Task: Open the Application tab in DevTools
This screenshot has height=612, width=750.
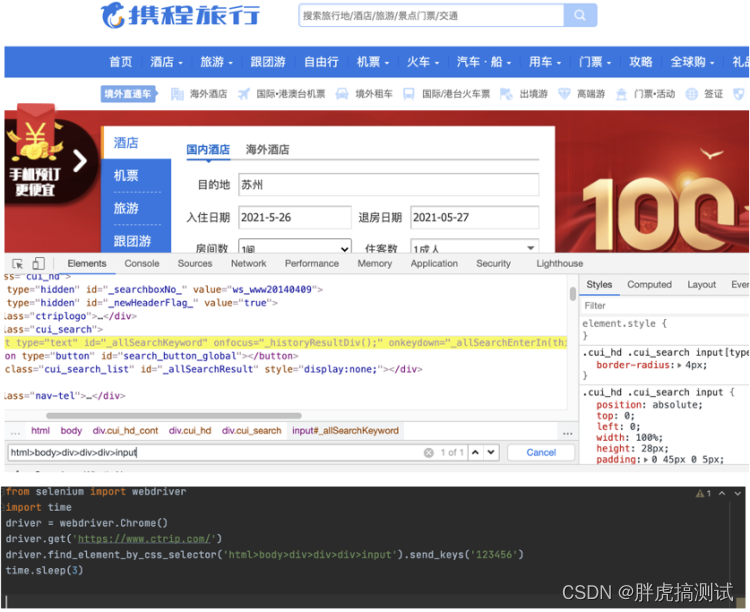Action: click(434, 264)
